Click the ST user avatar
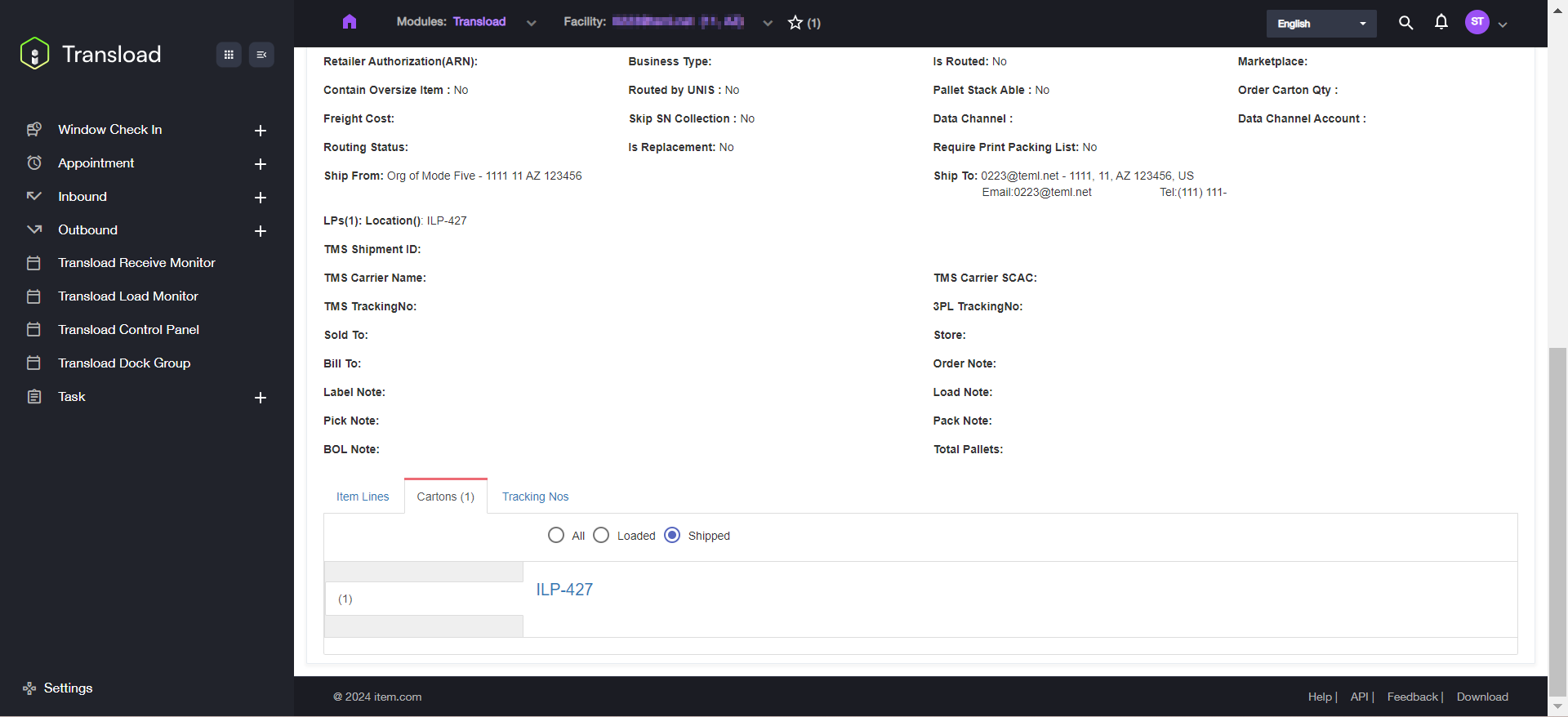1568x717 pixels. click(1477, 22)
